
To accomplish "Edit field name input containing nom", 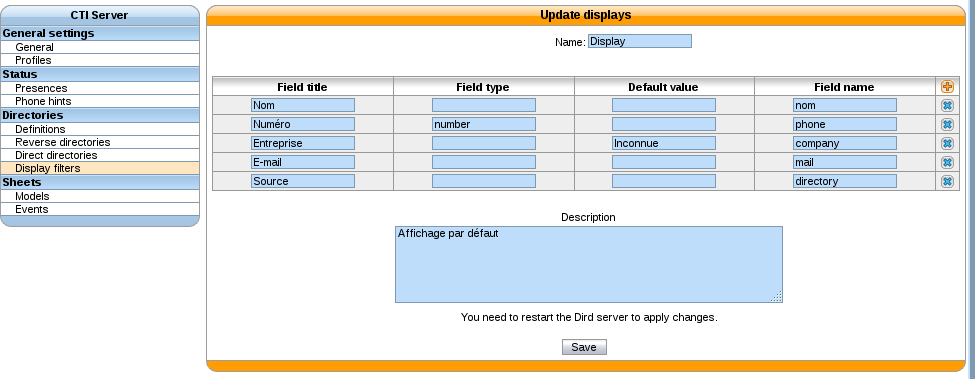I will click(x=845, y=105).
